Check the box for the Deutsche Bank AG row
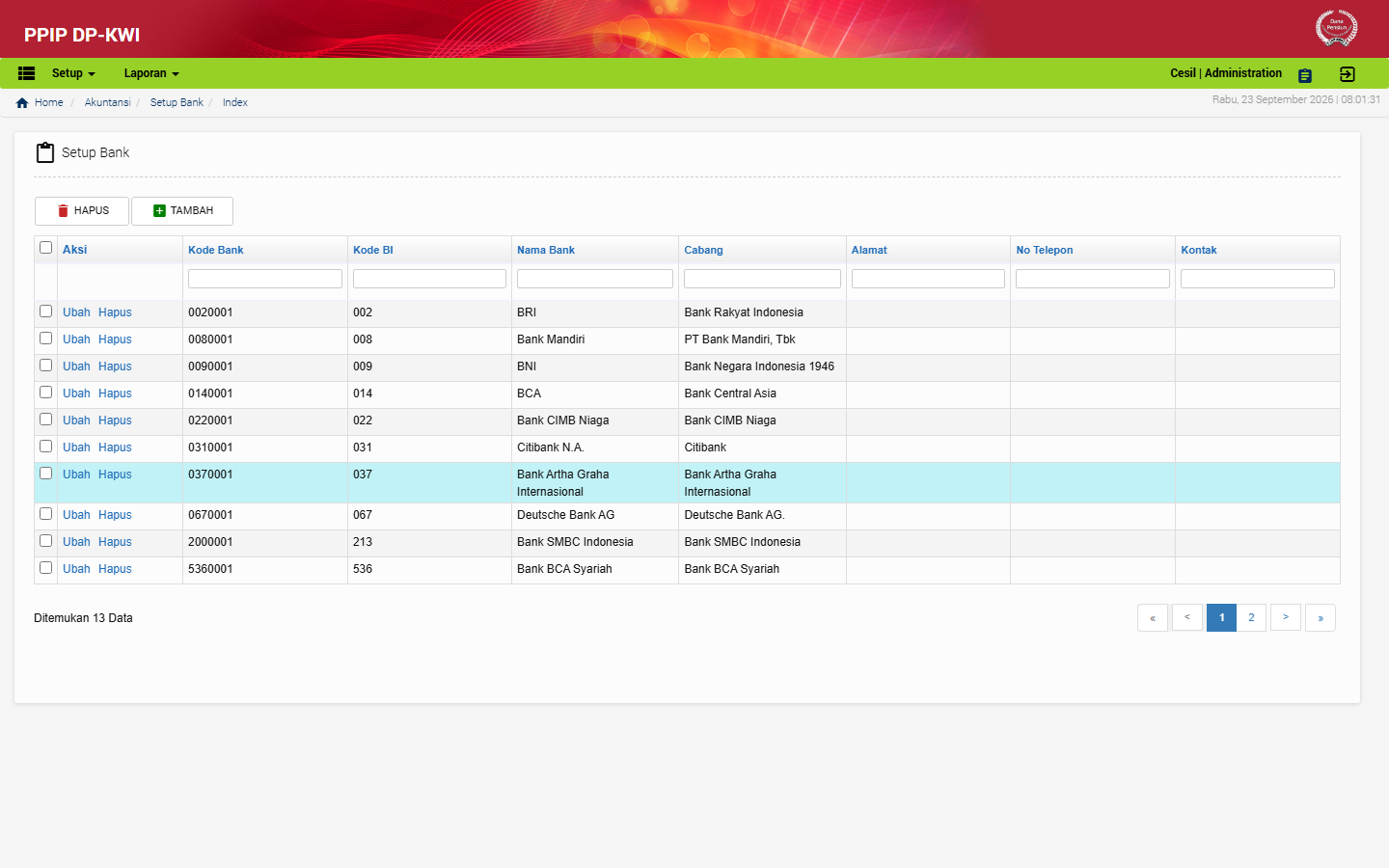The image size is (1389, 868). [x=45, y=513]
